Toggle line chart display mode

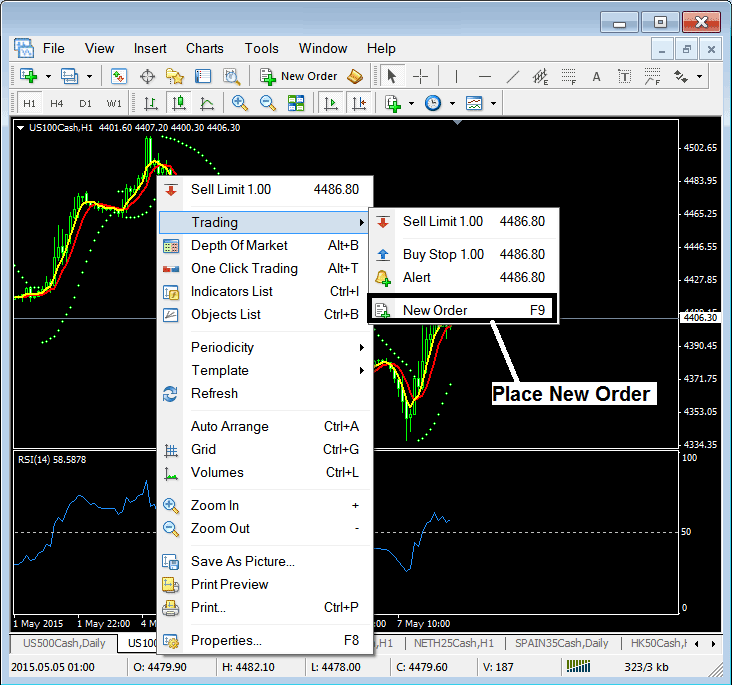click(207, 103)
